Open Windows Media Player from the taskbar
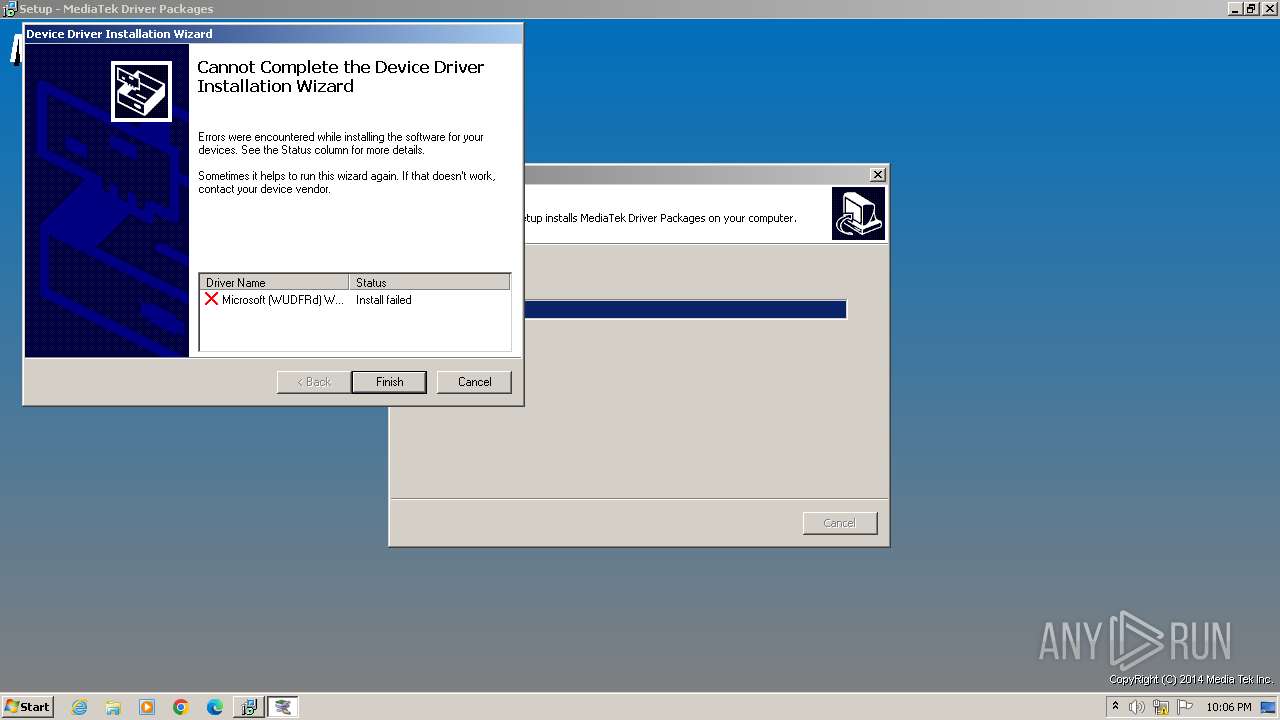This screenshot has width=1280, height=720. (x=147, y=707)
